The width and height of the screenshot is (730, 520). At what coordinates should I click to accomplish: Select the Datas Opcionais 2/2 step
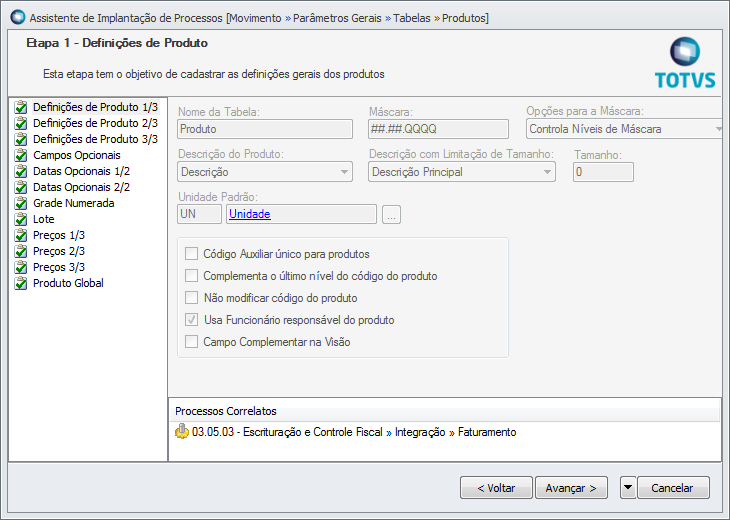click(x=81, y=187)
